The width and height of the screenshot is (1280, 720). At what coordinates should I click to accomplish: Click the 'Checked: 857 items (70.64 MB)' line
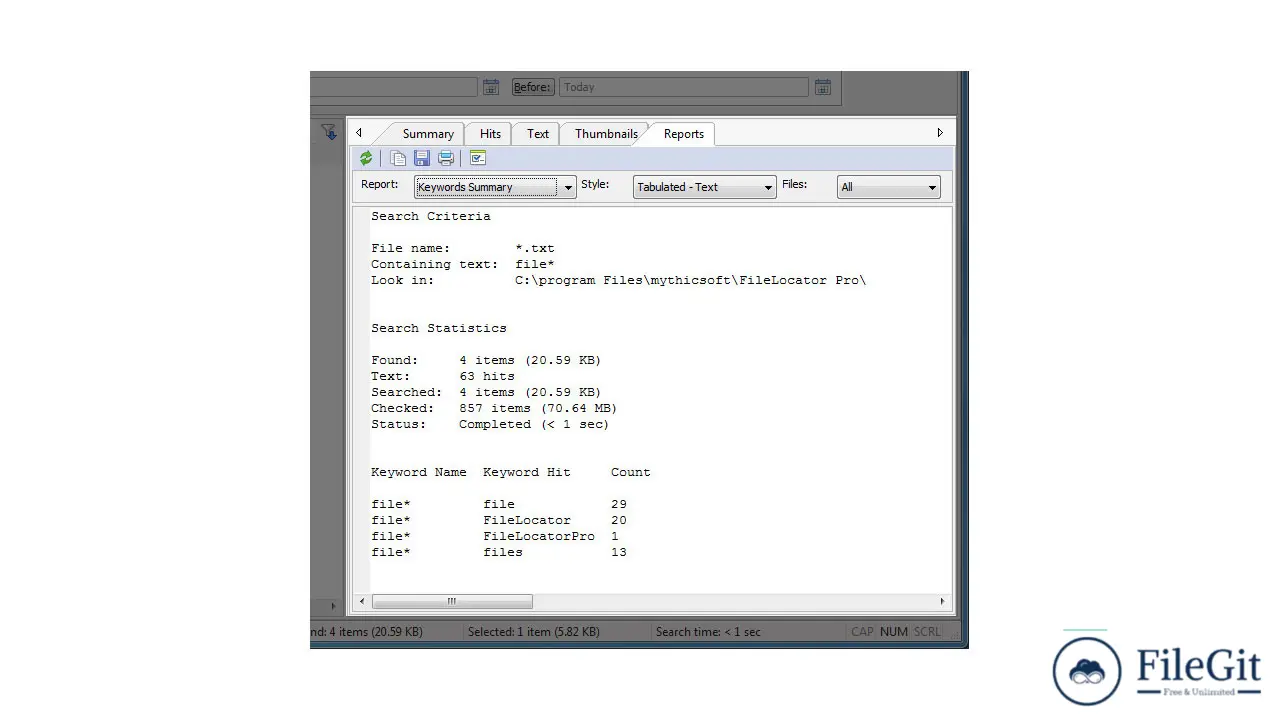point(494,408)
